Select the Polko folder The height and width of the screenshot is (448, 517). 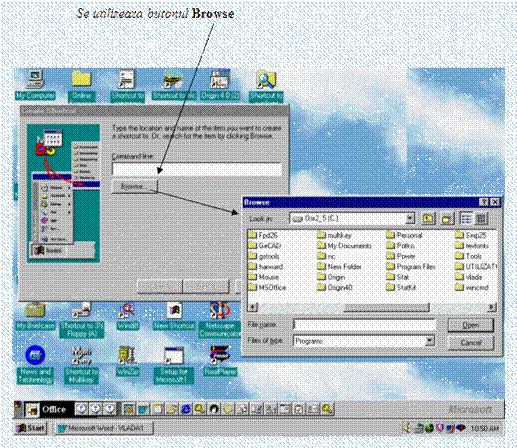tap(400, 246)
